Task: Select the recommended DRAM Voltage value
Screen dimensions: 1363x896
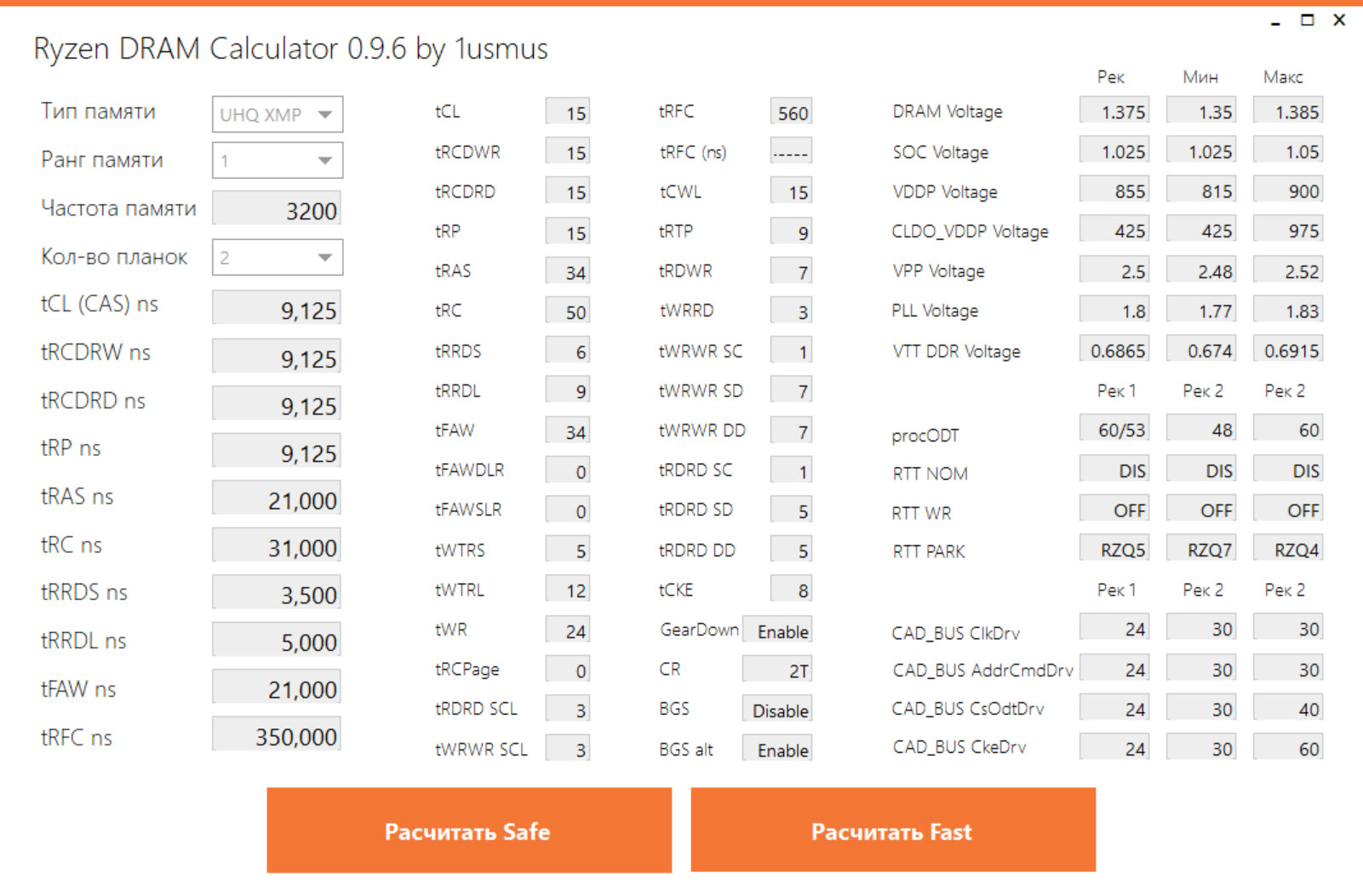Action: [x=1114, y=111]
